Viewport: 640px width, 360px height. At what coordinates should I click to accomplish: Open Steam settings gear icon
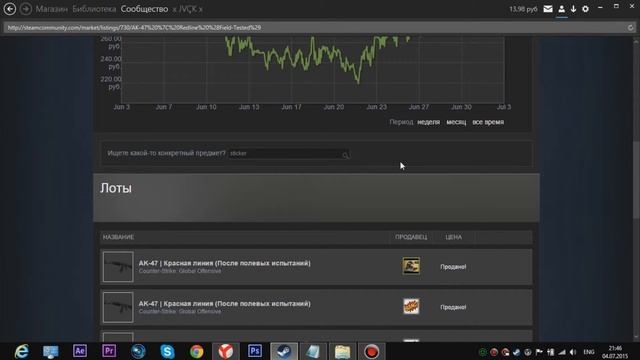pyautogui.click(x=585, y=9)
